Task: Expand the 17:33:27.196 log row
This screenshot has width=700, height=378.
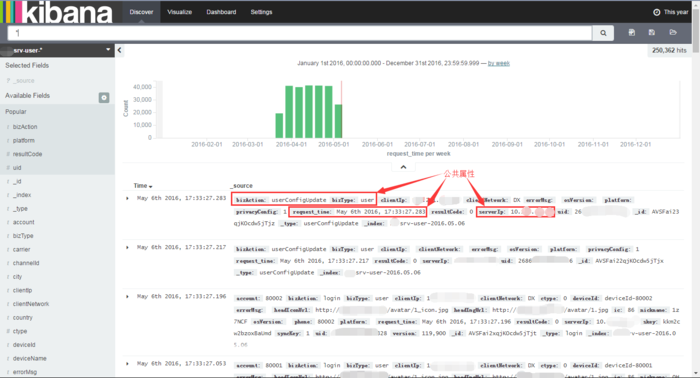Action: 127,296
